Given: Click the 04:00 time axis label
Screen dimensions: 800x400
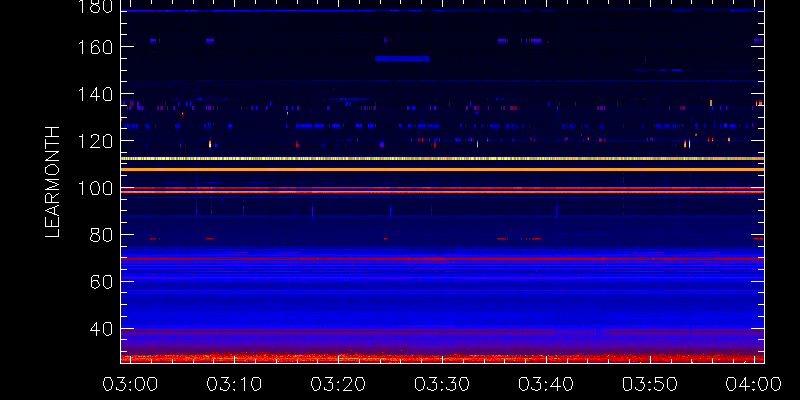Looking at the screenshot, I should pyautogui.click(x=755, y=384).
